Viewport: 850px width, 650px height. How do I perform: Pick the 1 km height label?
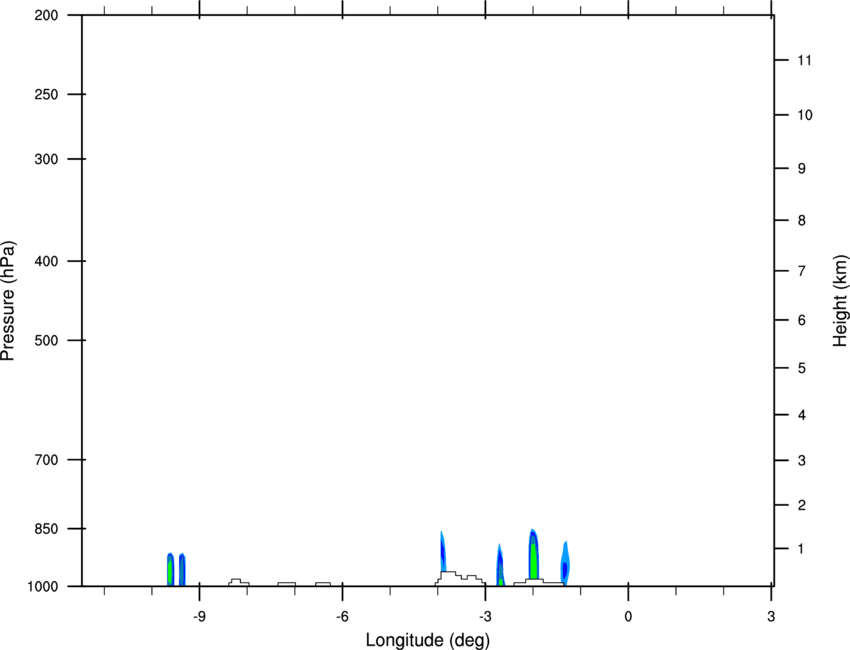coord(802,549)
